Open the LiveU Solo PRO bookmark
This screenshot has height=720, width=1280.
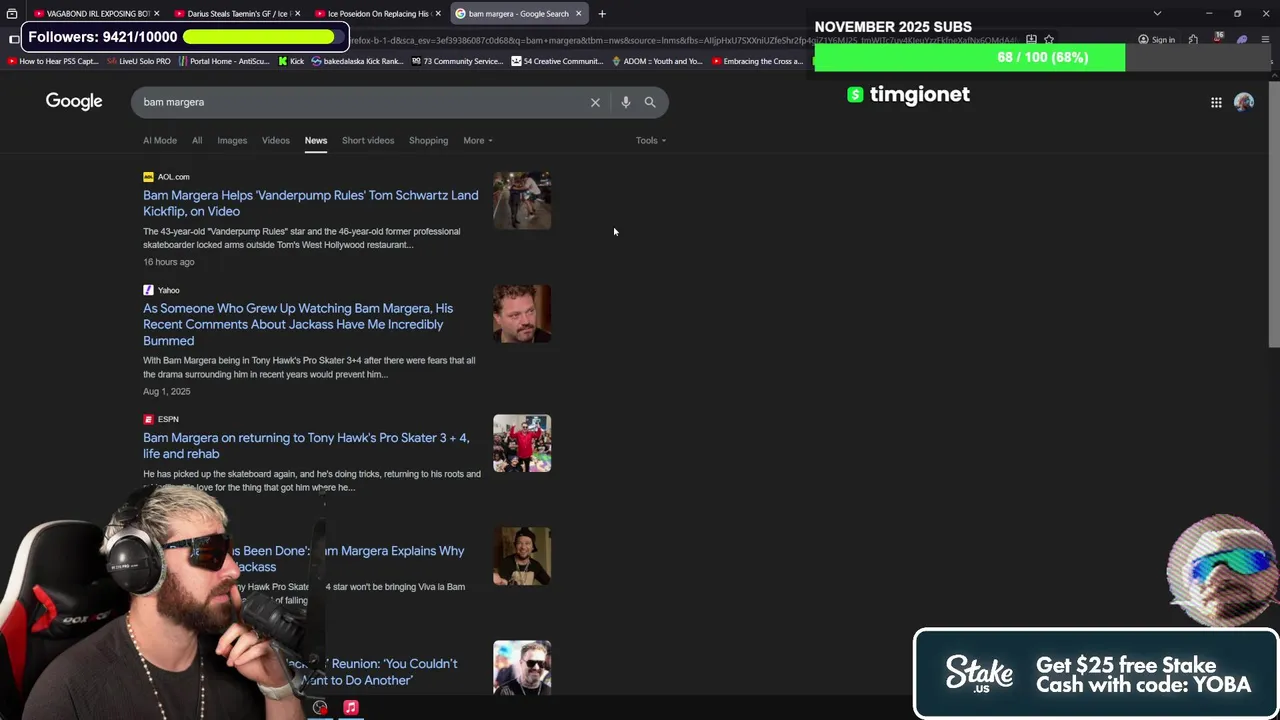click(138, 61)
